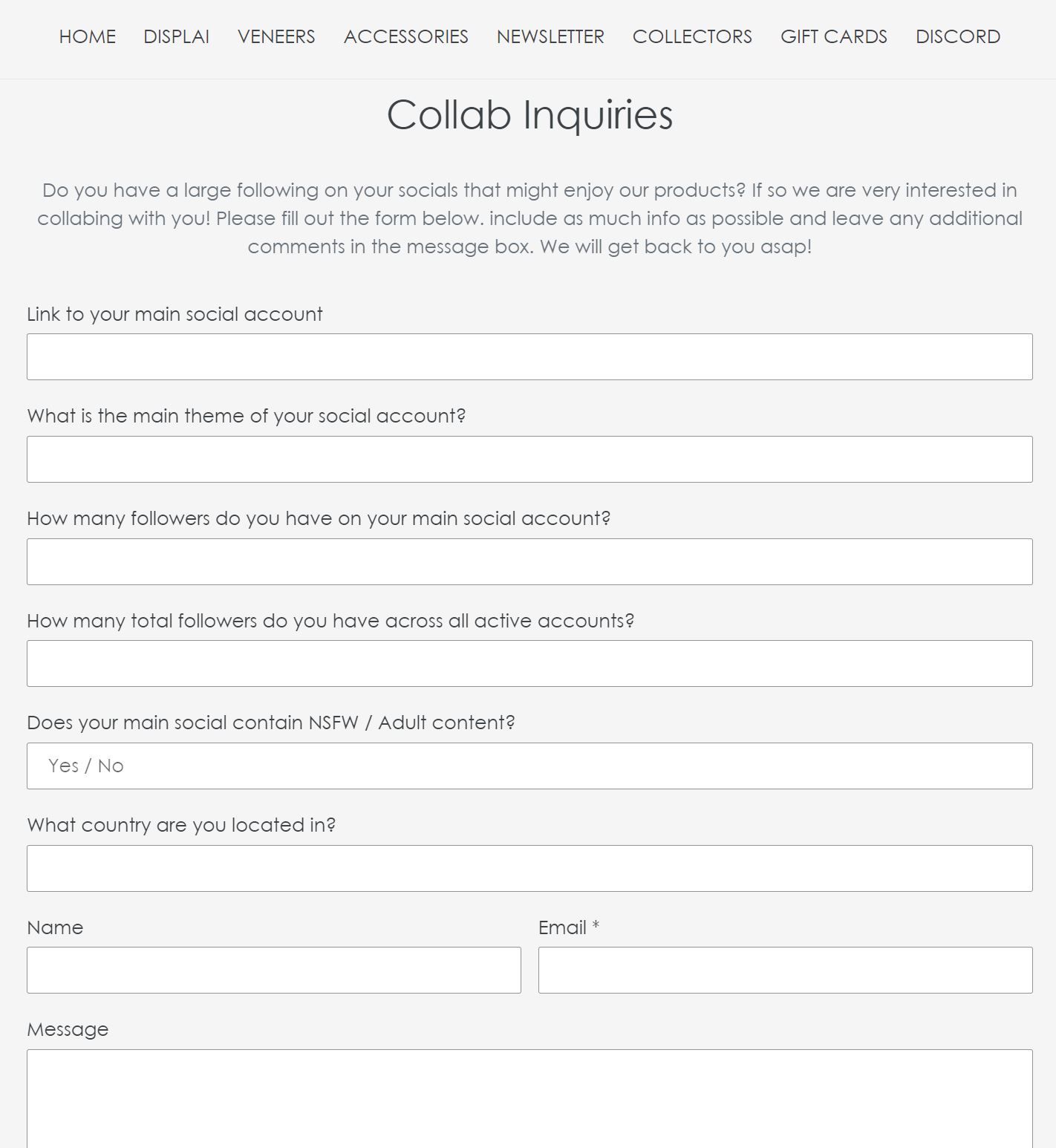This screenshot has width=1056, height=1148.
Task: Go to the DISPLAI page
Action: tap(176, 36)
